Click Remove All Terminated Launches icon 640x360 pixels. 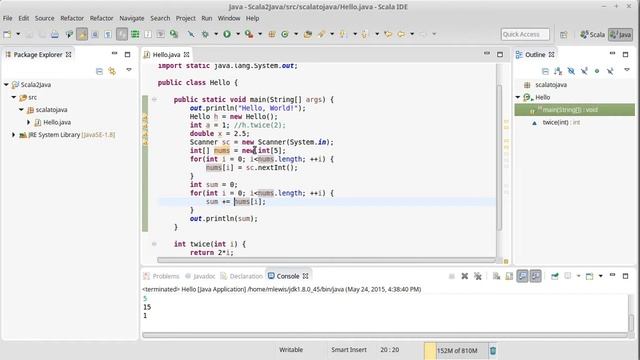pyautogui.click(x=478, y=276)
